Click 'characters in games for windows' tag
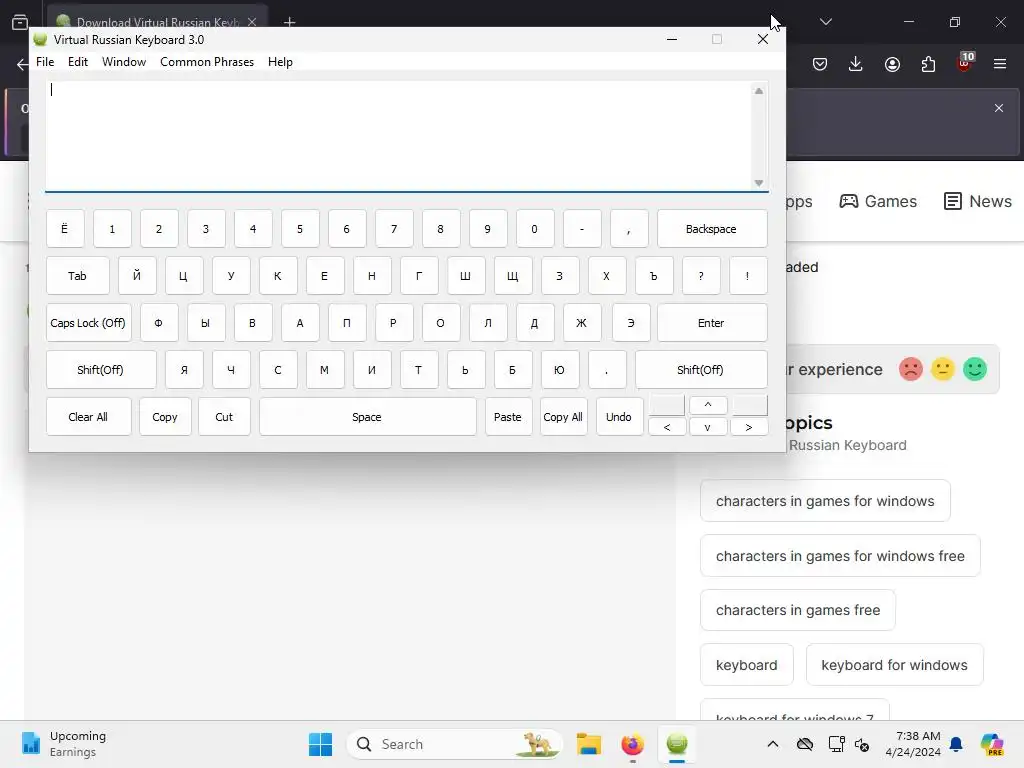 825,501
